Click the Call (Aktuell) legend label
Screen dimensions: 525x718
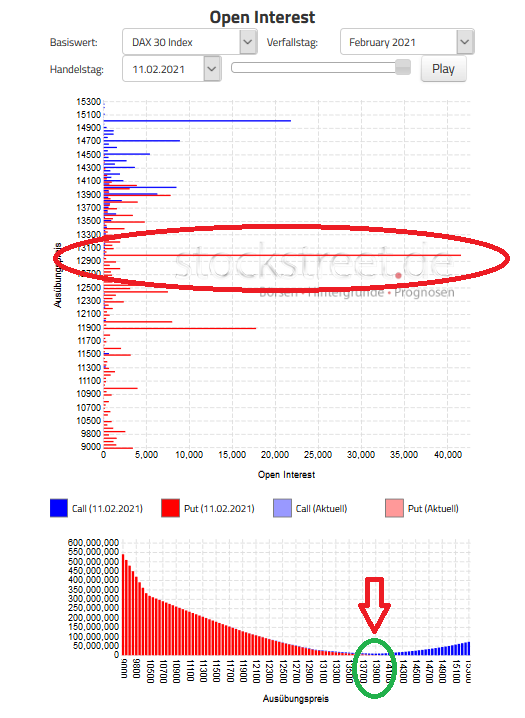tap(321, 509)
